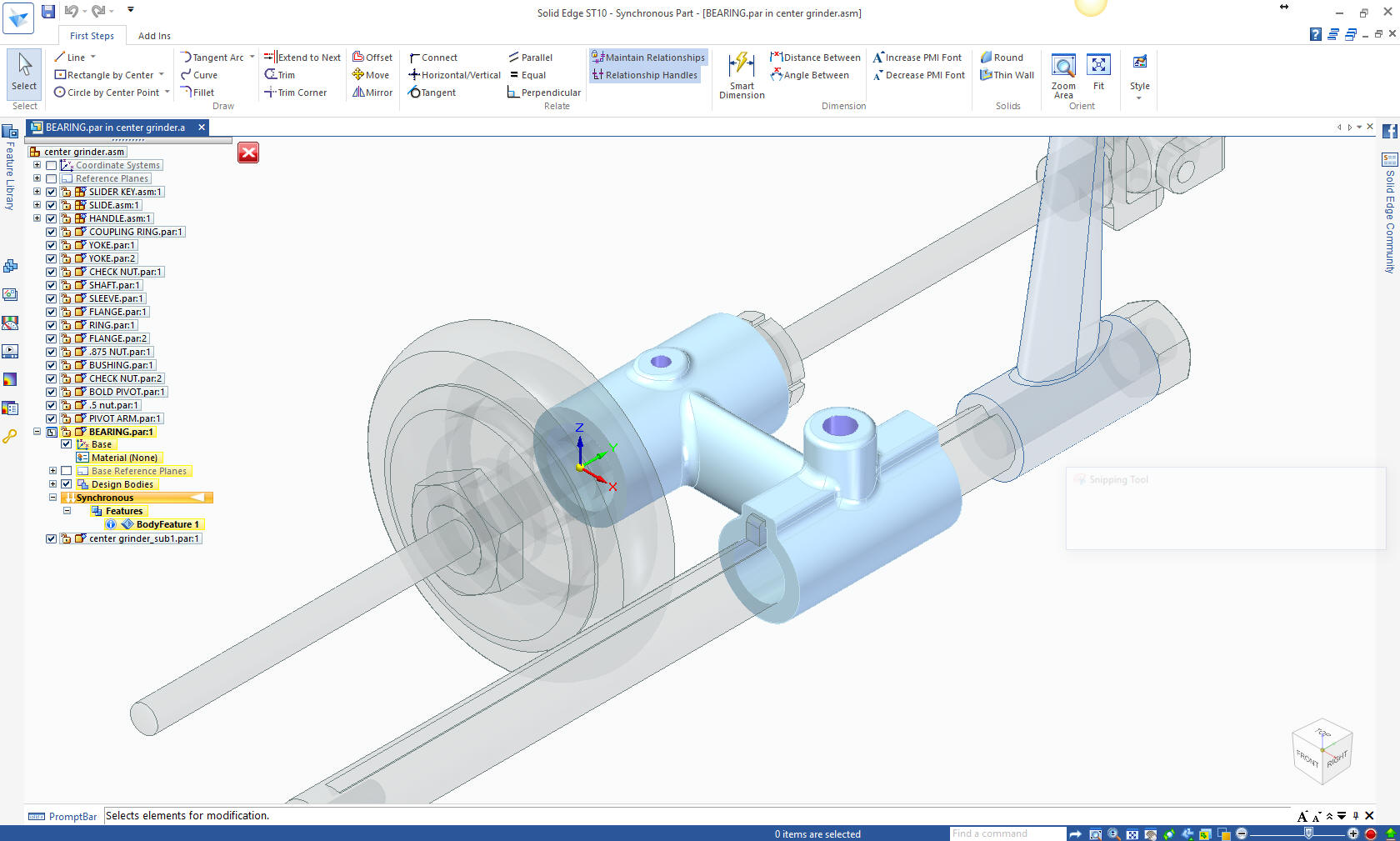Switch to the First Steps tab
Viewport: 1400px width, 841px height.
click(x=92, y=36)
